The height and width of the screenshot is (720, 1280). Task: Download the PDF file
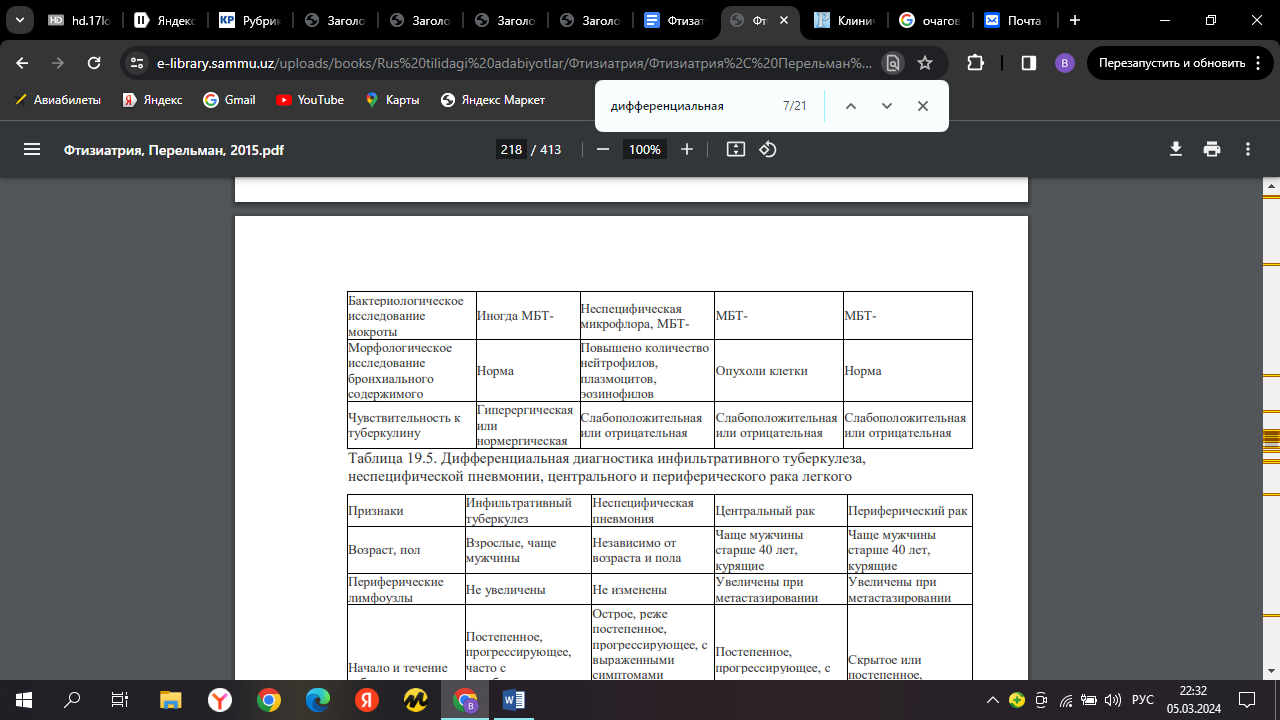click(x=1176, y=149)
